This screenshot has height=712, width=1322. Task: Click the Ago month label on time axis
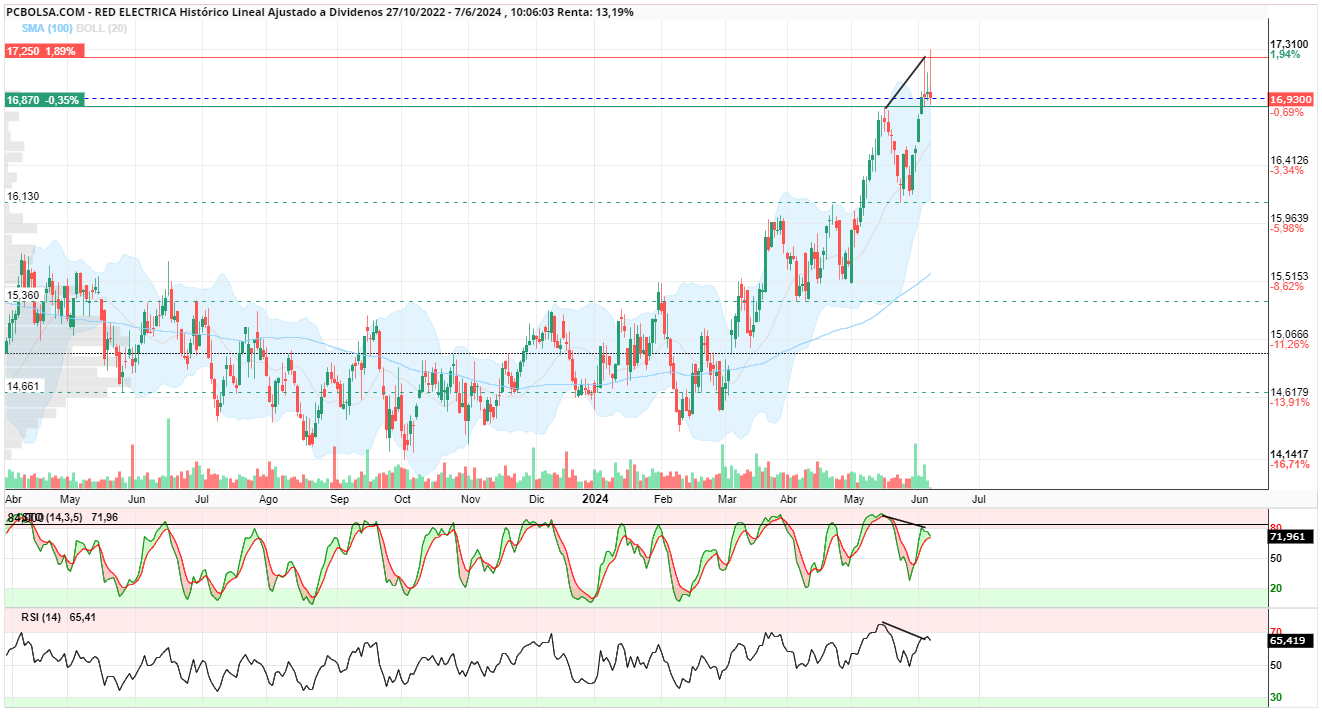pyautogui.click(x=268, y=498)
